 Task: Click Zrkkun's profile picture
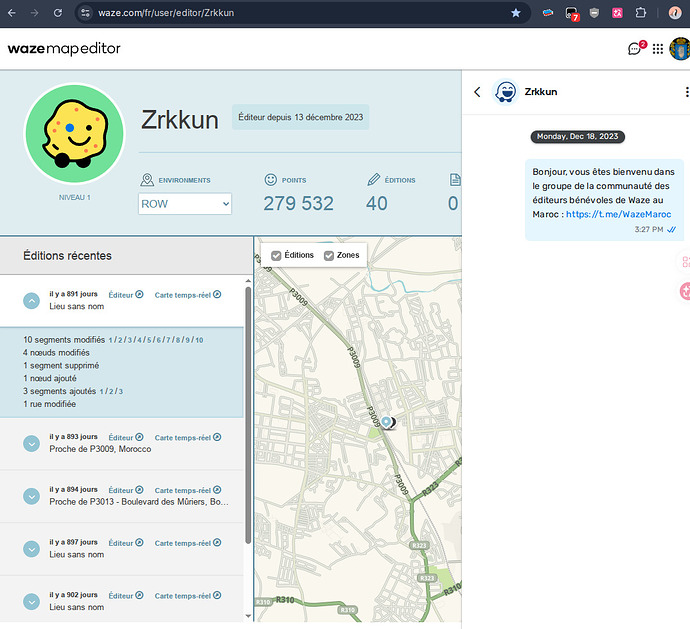[74, 133]
